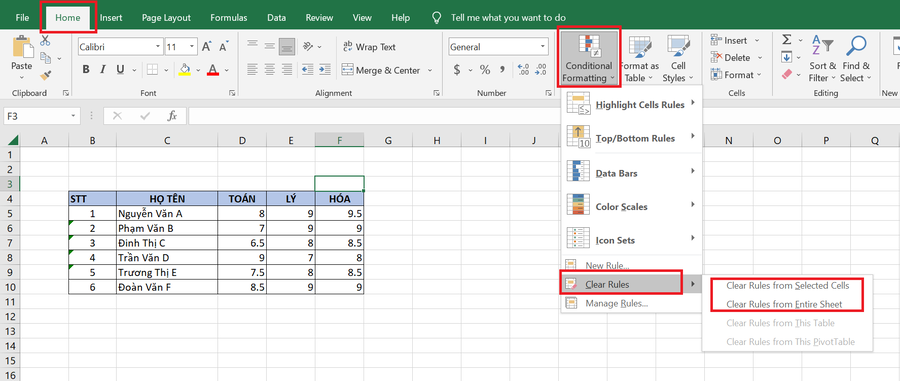Switch to the Page Layout tab
This screenshot has width=900, height=381.
(x=166, y=18)
